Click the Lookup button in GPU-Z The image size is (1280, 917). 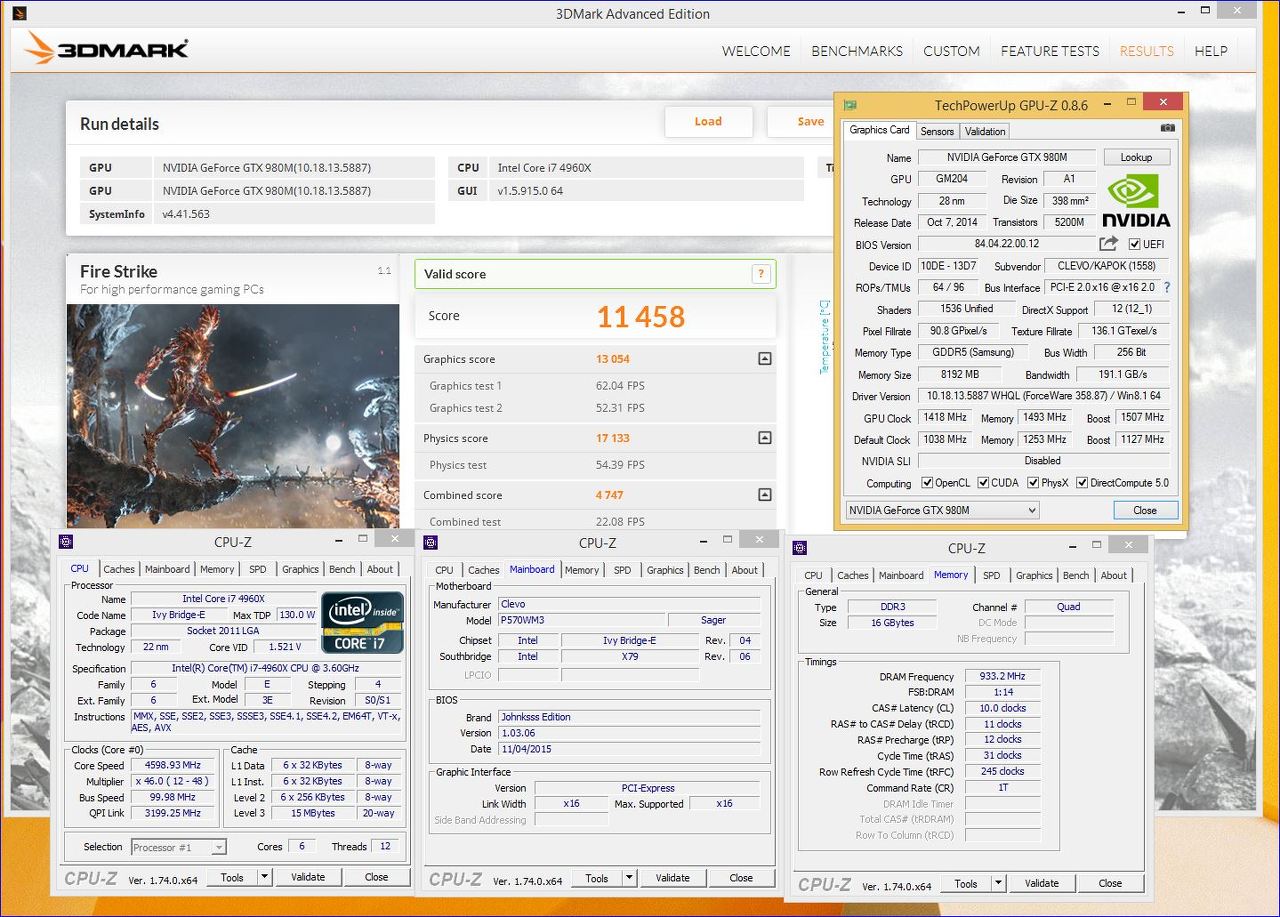[1136, 157]
